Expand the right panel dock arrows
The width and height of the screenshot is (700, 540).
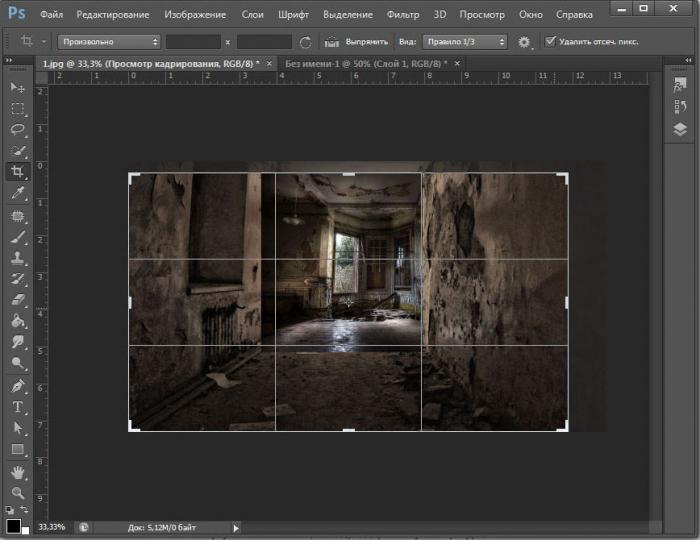coord(688,60)
